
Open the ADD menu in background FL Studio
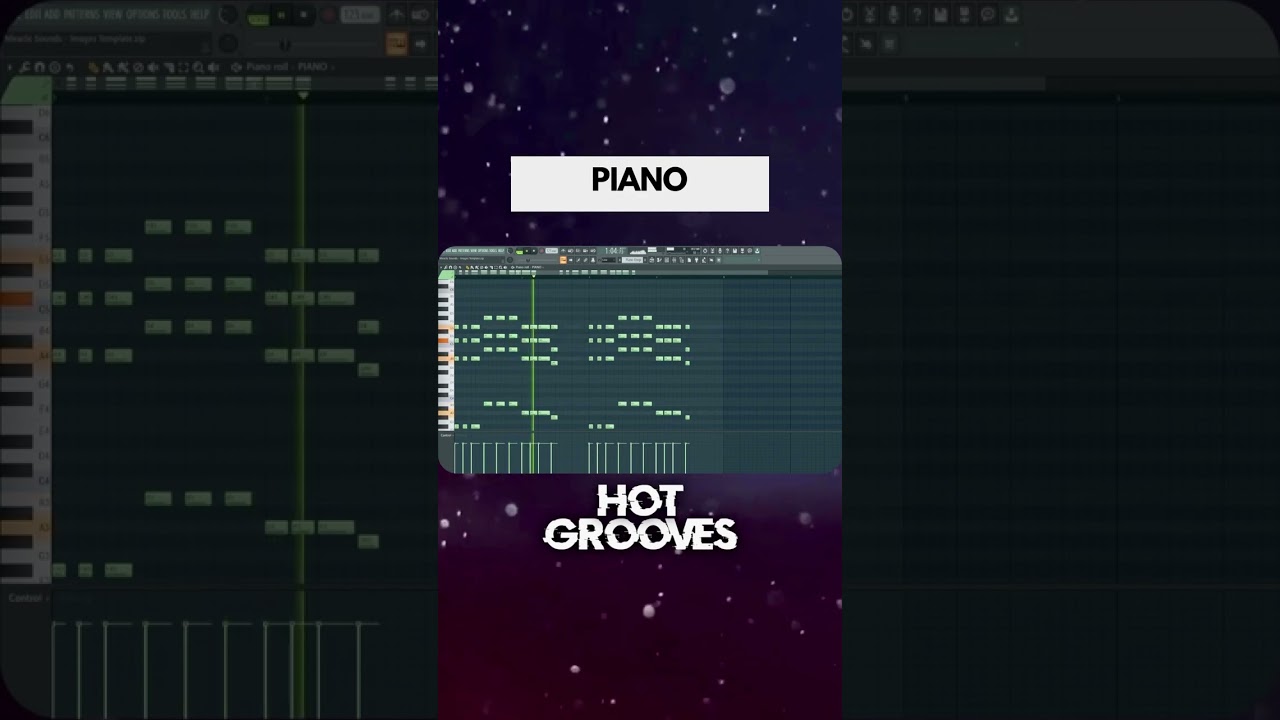coord(53,15)
